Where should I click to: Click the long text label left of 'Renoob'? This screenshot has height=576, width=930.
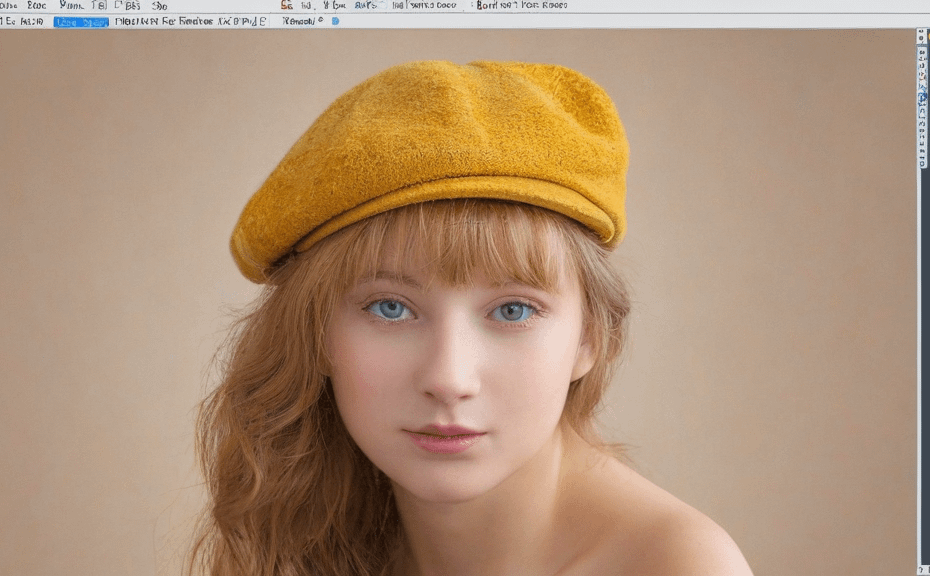click(190, 21)
